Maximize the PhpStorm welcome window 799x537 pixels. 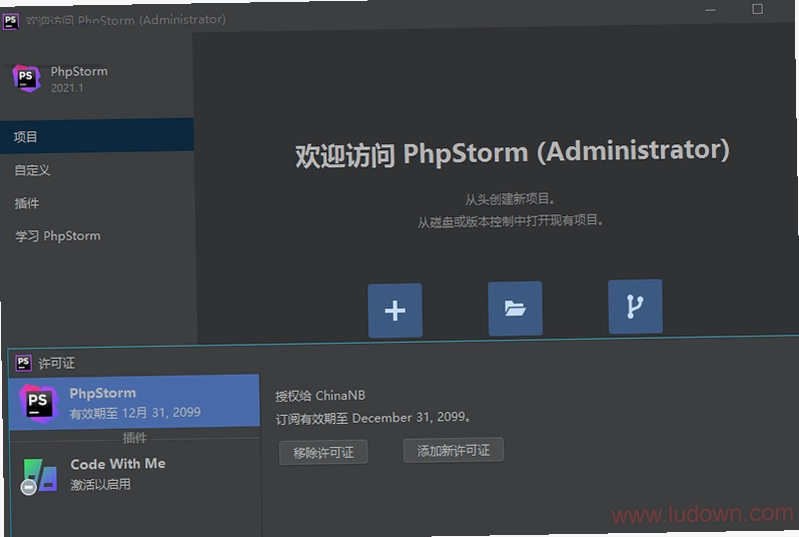(x=757, y=9)
